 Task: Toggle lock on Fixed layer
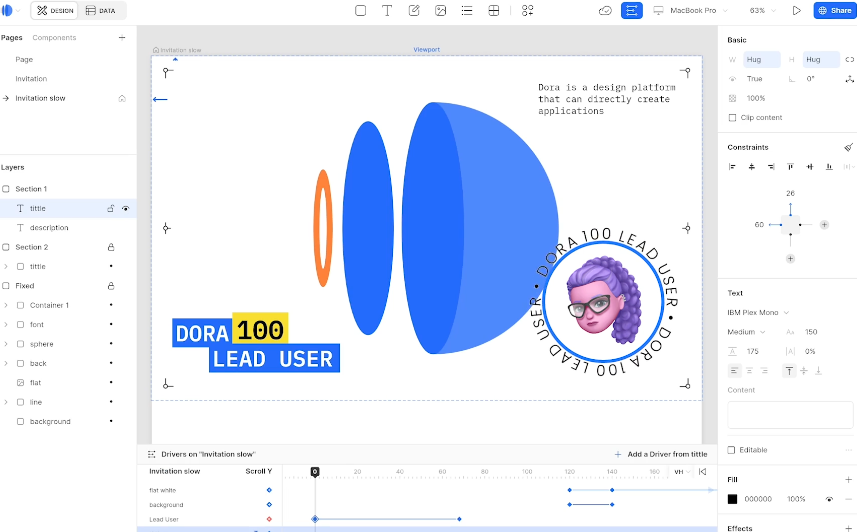pyautogui.click(x=111, y=286)
